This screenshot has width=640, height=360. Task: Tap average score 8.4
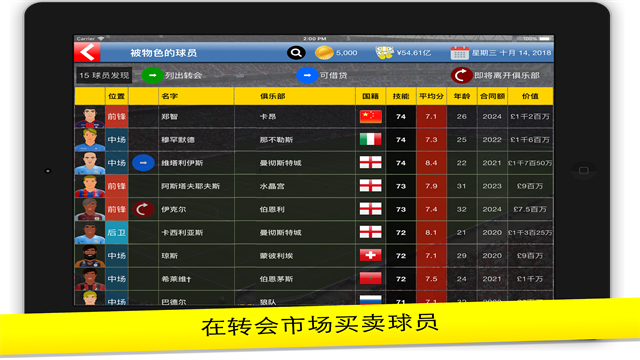[x=431, y=163]
